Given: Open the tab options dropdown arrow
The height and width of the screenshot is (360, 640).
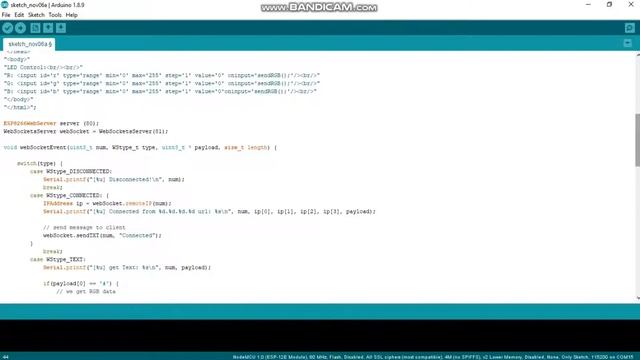Looking at the screenshot, I should click(628, 43).
